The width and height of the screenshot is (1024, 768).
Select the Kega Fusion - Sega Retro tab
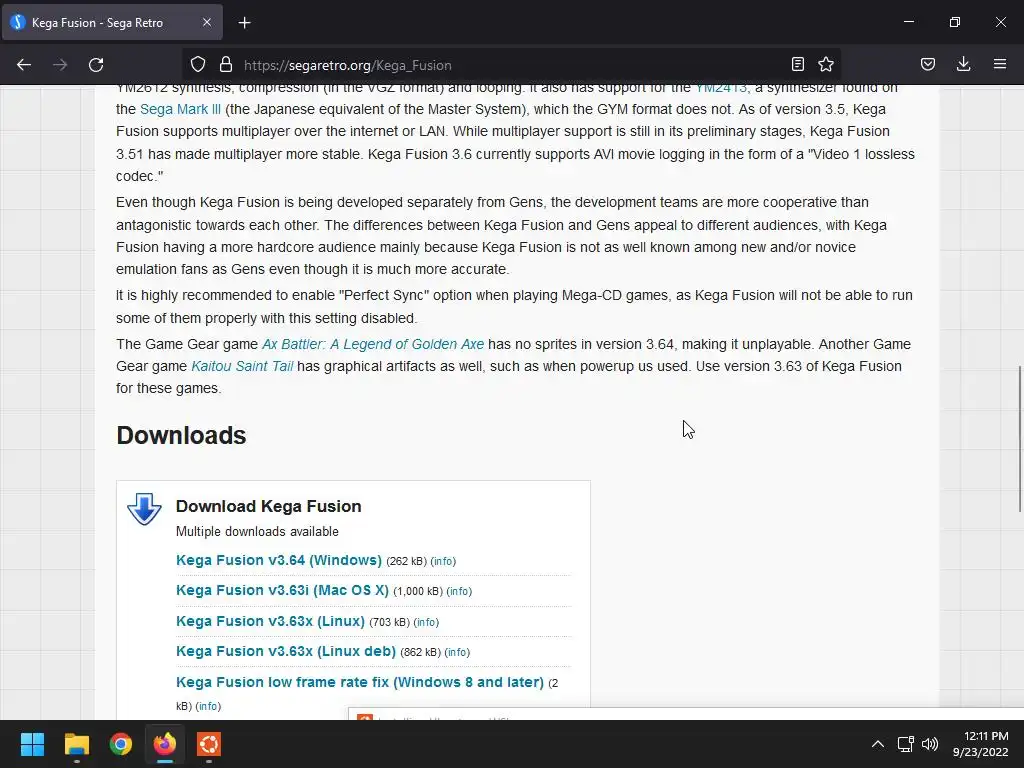(x=112, y=22)
